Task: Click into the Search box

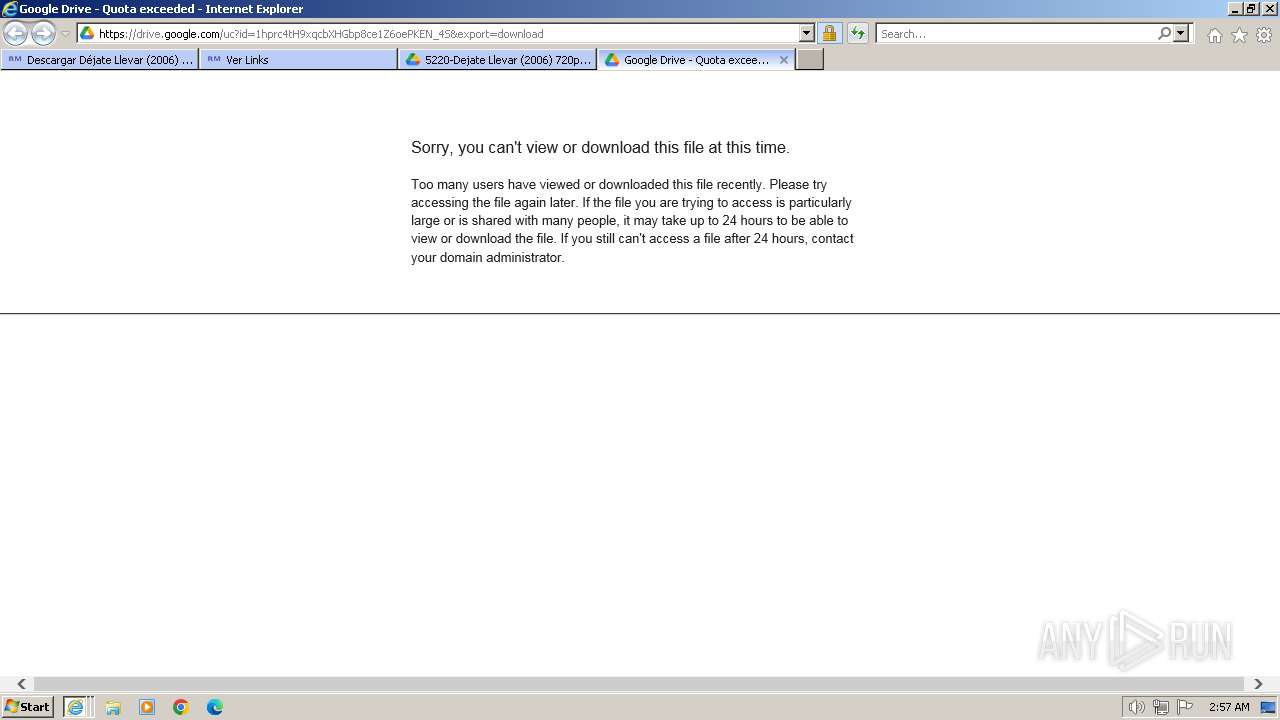Action: click(1016, 34)
